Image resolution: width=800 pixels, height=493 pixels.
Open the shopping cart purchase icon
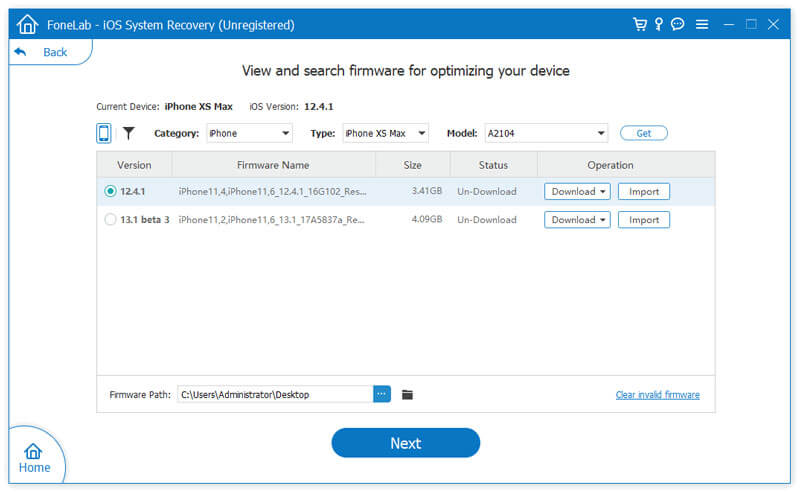[640, 24]
